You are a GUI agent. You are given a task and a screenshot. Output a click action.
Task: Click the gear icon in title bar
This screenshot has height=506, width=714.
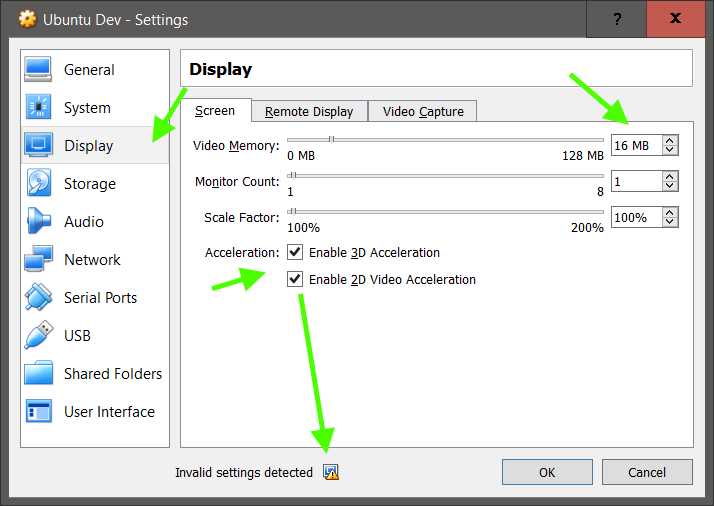pos(27,19)
